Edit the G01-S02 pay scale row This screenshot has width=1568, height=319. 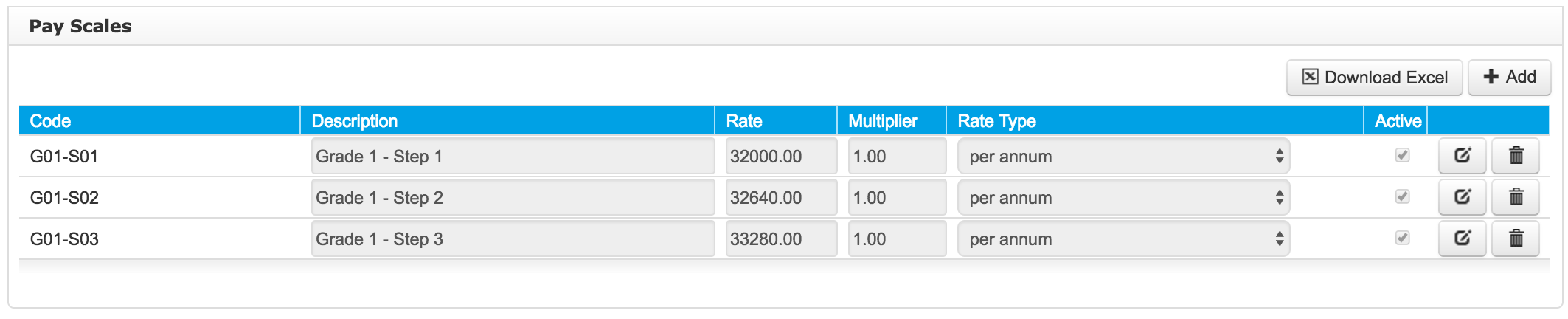click(1462, 197)
